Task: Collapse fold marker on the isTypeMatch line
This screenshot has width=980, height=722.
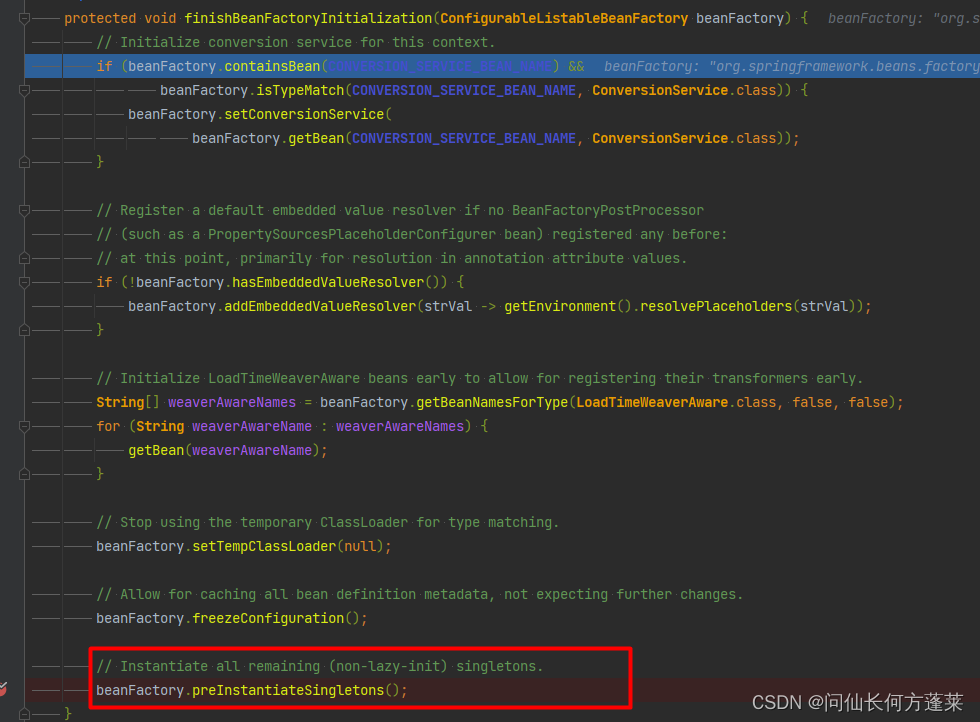Action: (24, 91)
